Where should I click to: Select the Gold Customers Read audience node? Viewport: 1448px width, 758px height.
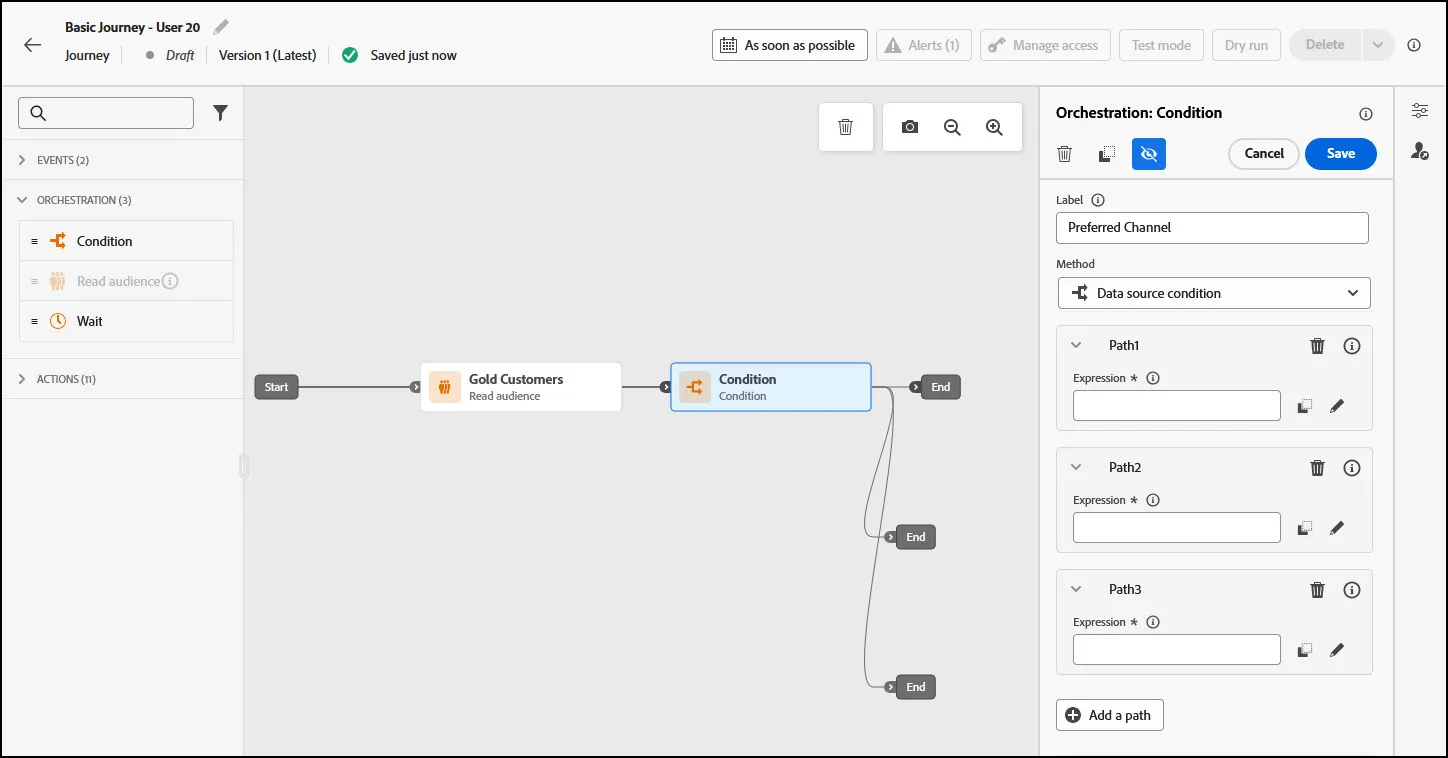(521, 387)
